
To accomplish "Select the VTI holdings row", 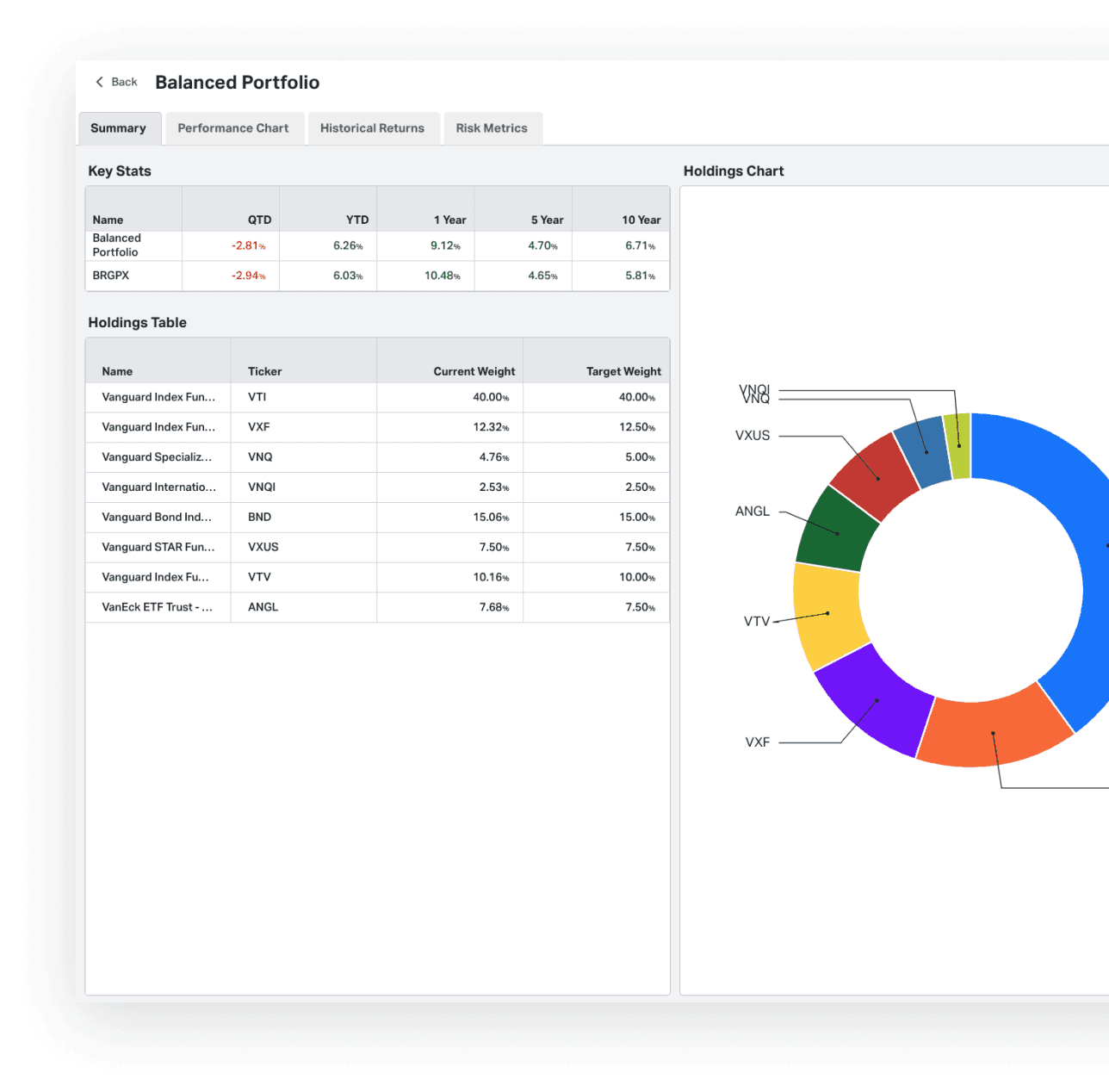I will 377,397.
